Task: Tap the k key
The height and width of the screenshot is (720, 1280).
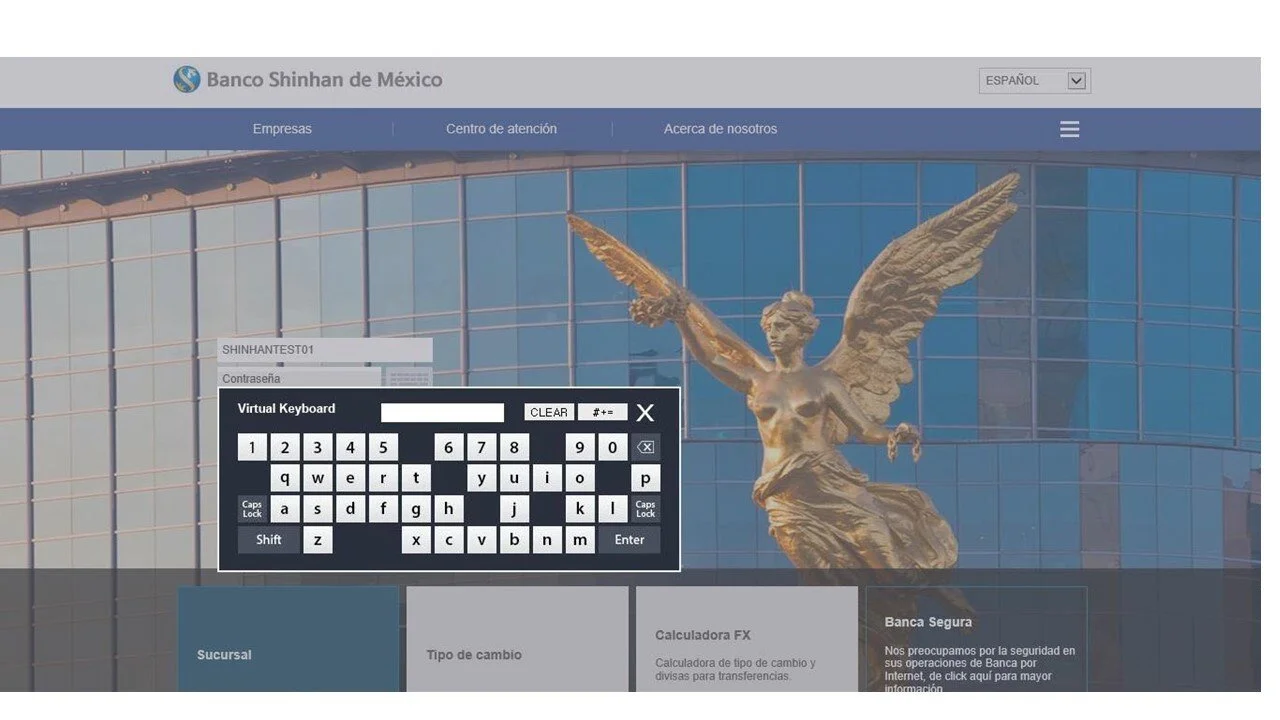Action: (x=580, y=509)
